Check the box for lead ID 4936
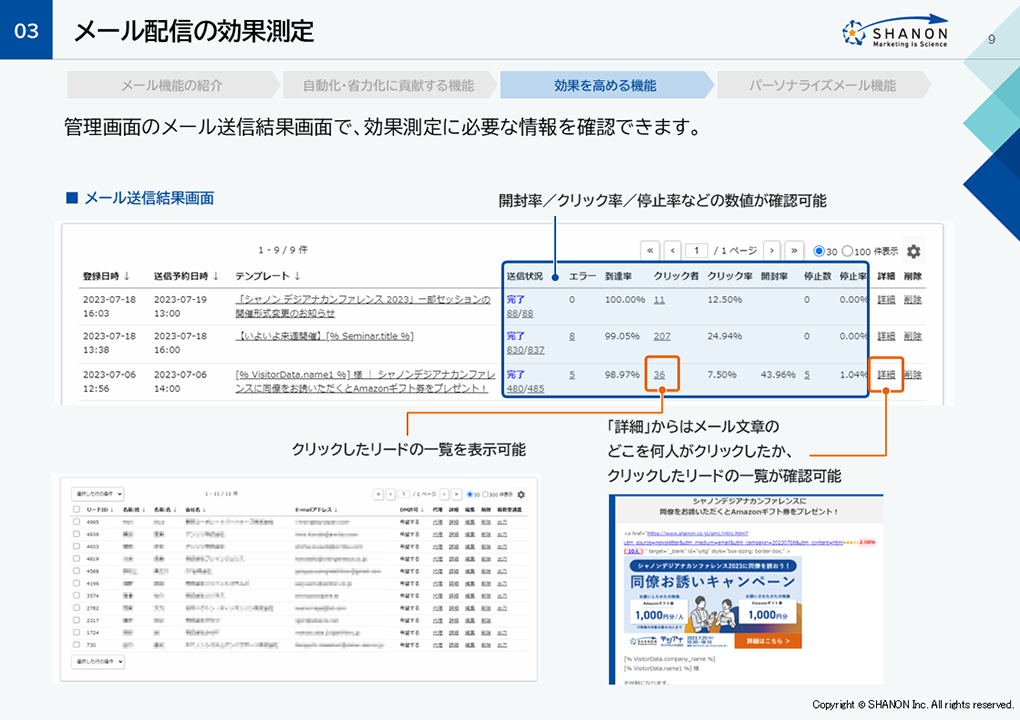This screenshot has width=1020, height=720. [x=76, y=534]
